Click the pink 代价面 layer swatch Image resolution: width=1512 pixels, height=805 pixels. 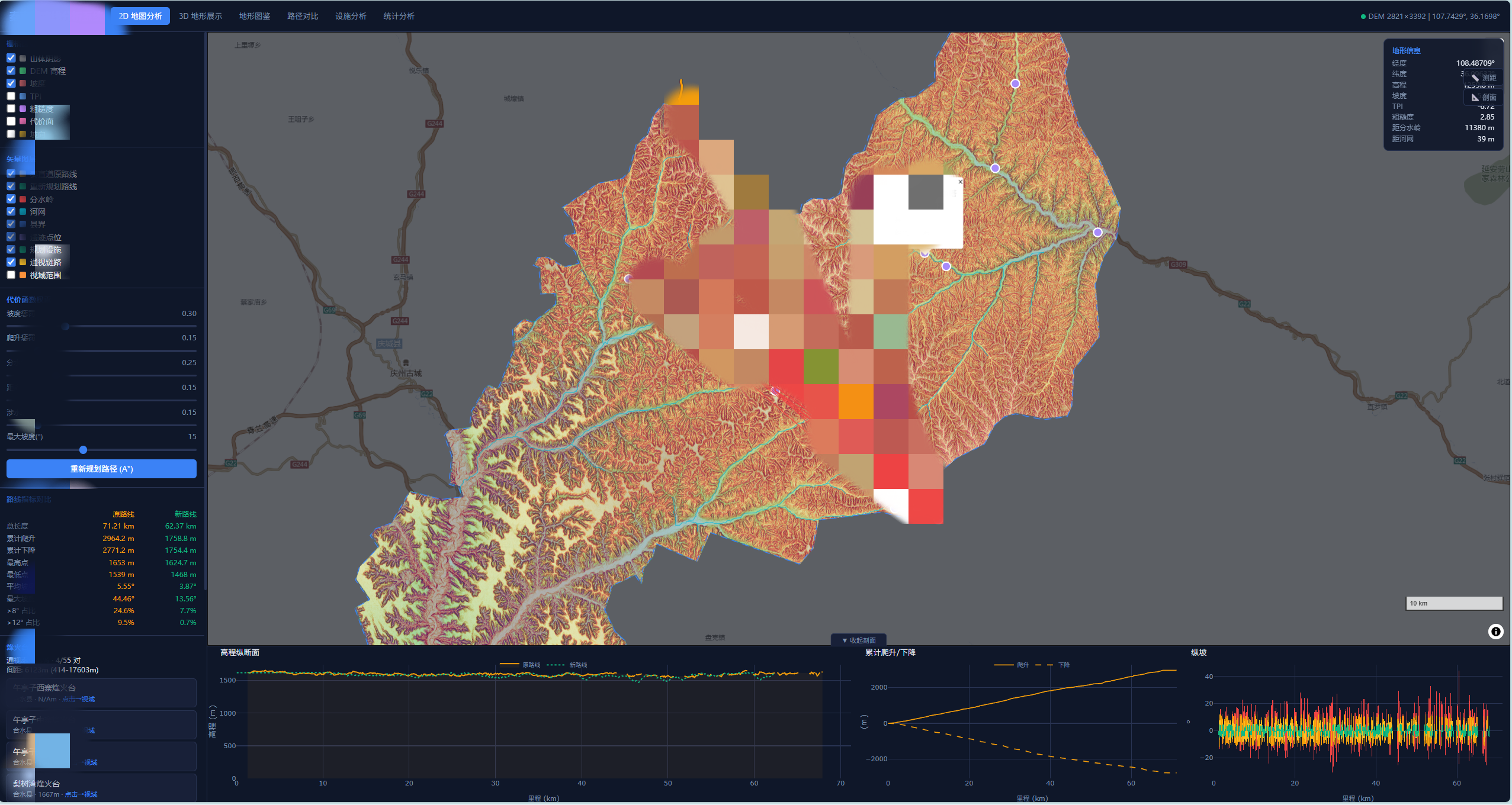(x=23, y=121)
